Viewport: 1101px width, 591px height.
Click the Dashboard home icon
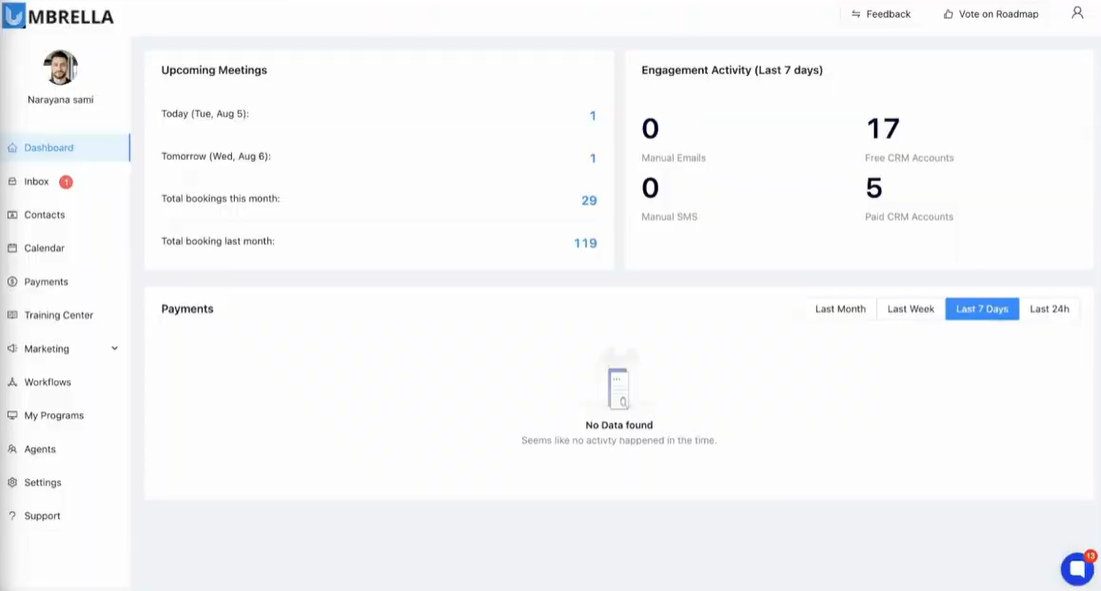12,147
